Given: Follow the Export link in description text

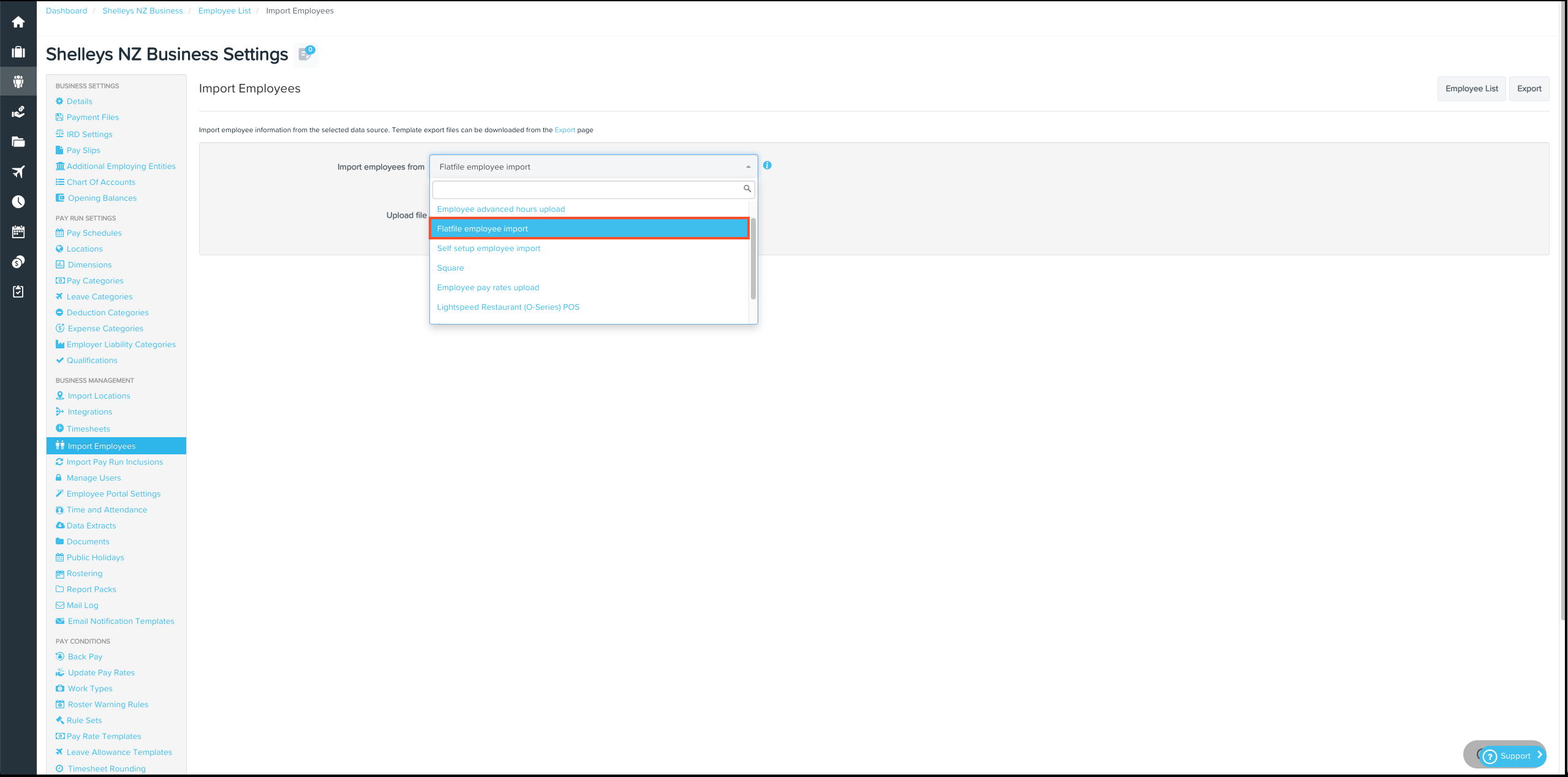Looking at the screenshot, I should click(x=564, y=130).
